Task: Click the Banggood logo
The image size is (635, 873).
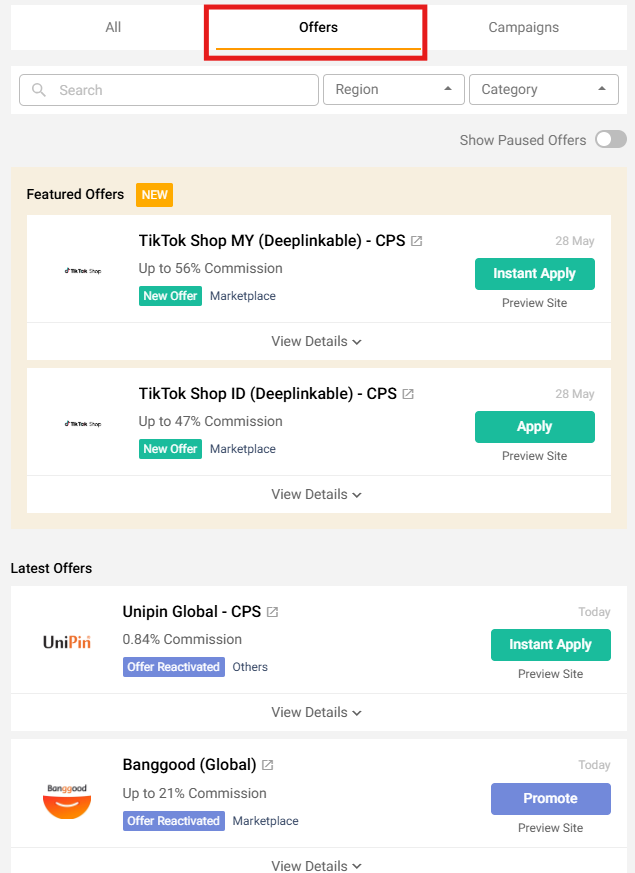Action: click(x=67, y=800)
